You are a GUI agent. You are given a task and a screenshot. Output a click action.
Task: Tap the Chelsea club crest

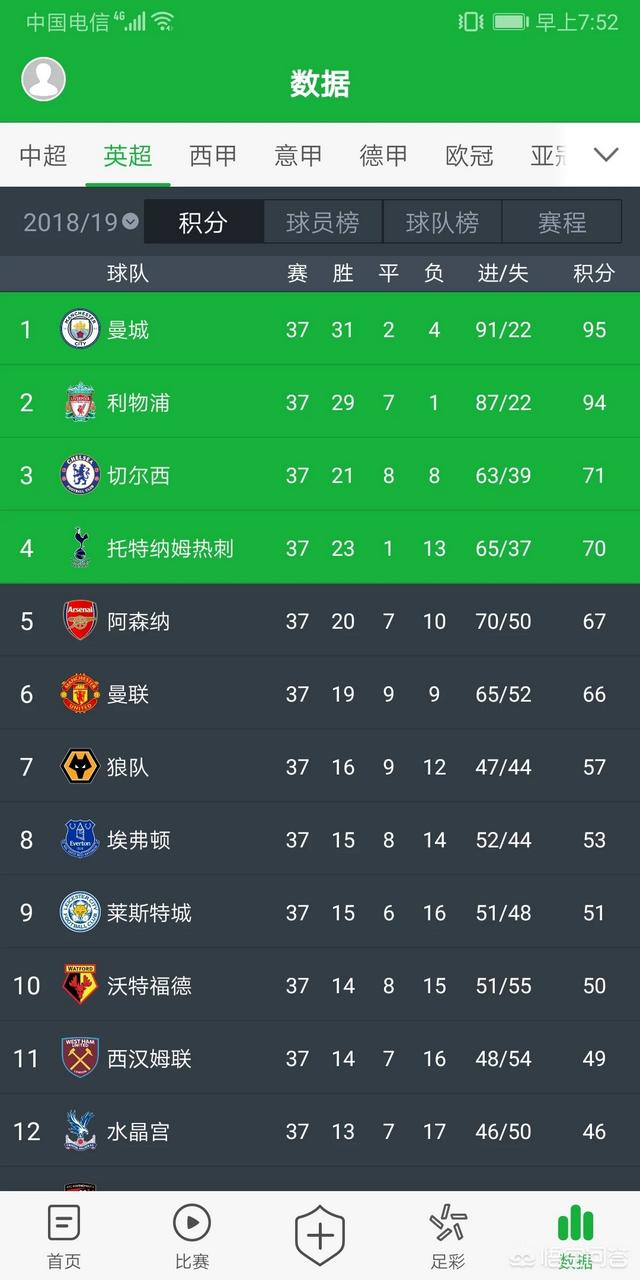coord(80,475)
